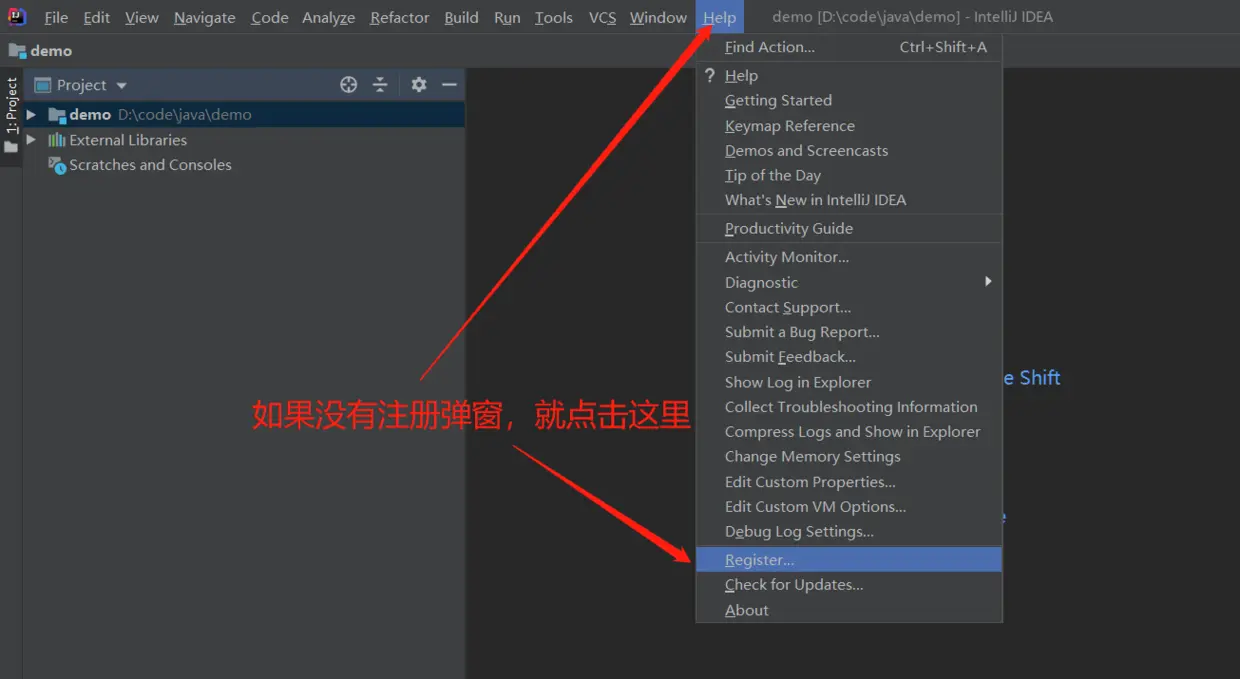Expand the External Libraries node
Screen dimensions: 1240x679
click(x=31, y=140)
